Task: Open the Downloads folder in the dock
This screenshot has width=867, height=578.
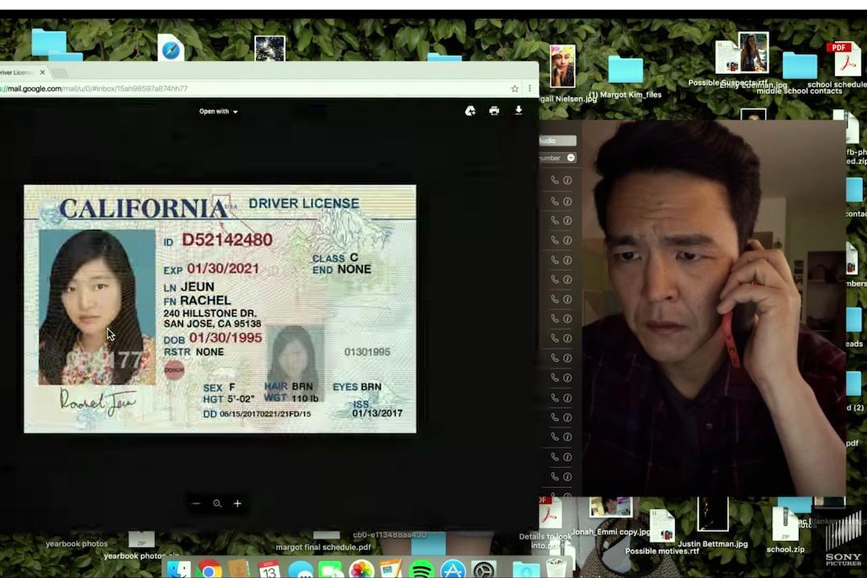Action: (x=526, y=570)
